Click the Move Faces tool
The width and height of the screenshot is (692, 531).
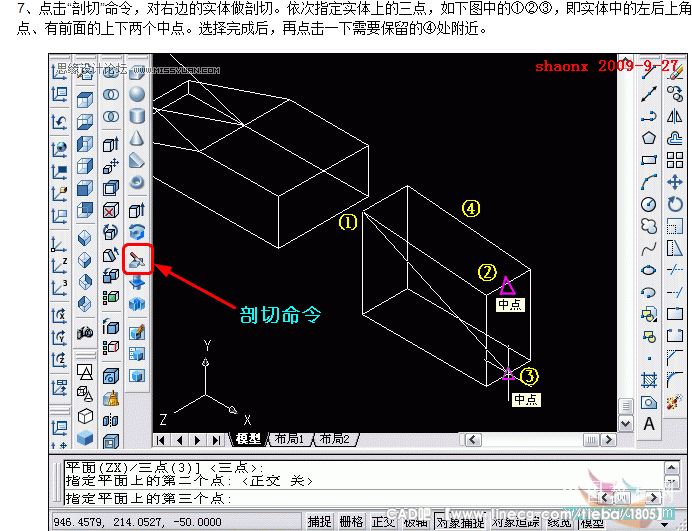point(111,166)
